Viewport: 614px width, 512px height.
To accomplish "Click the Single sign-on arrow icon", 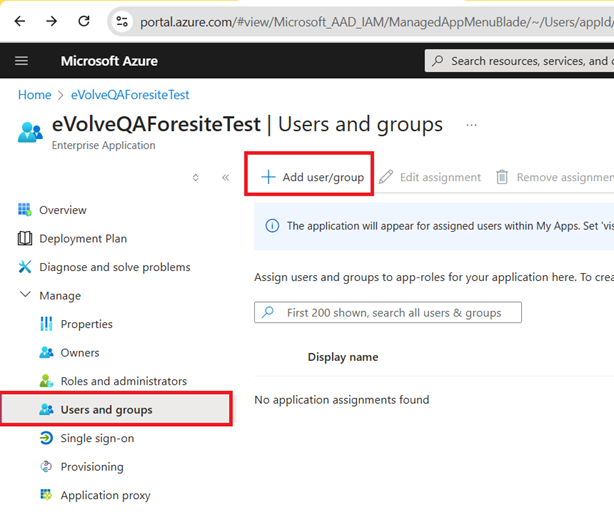I will click(46, 438).
